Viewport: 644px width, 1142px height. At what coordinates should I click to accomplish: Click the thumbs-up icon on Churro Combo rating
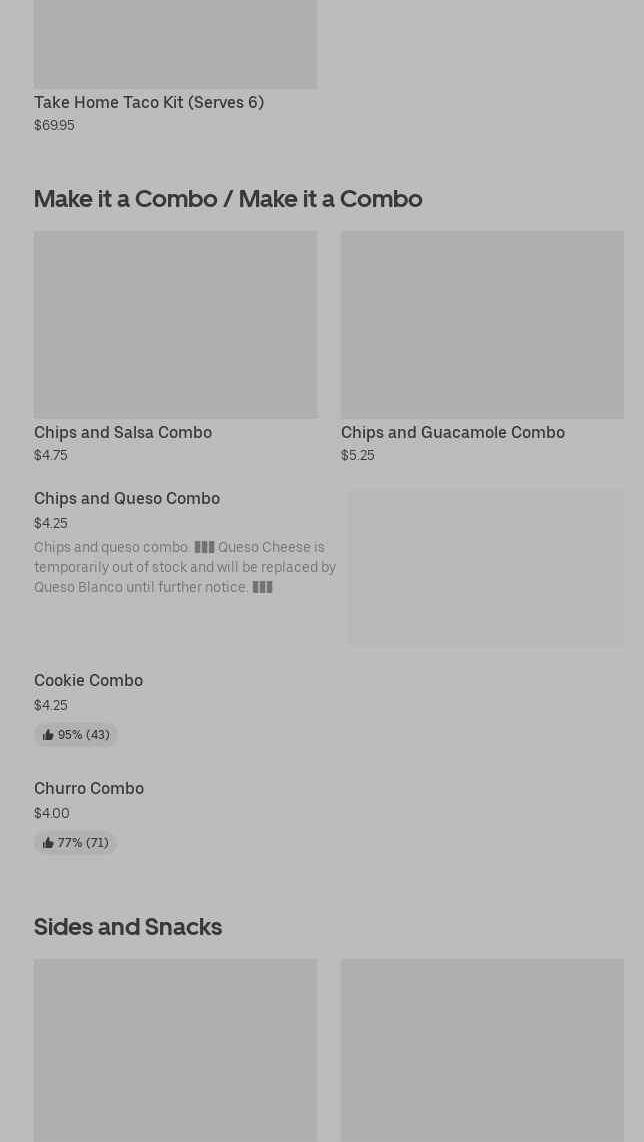point(48,843)
